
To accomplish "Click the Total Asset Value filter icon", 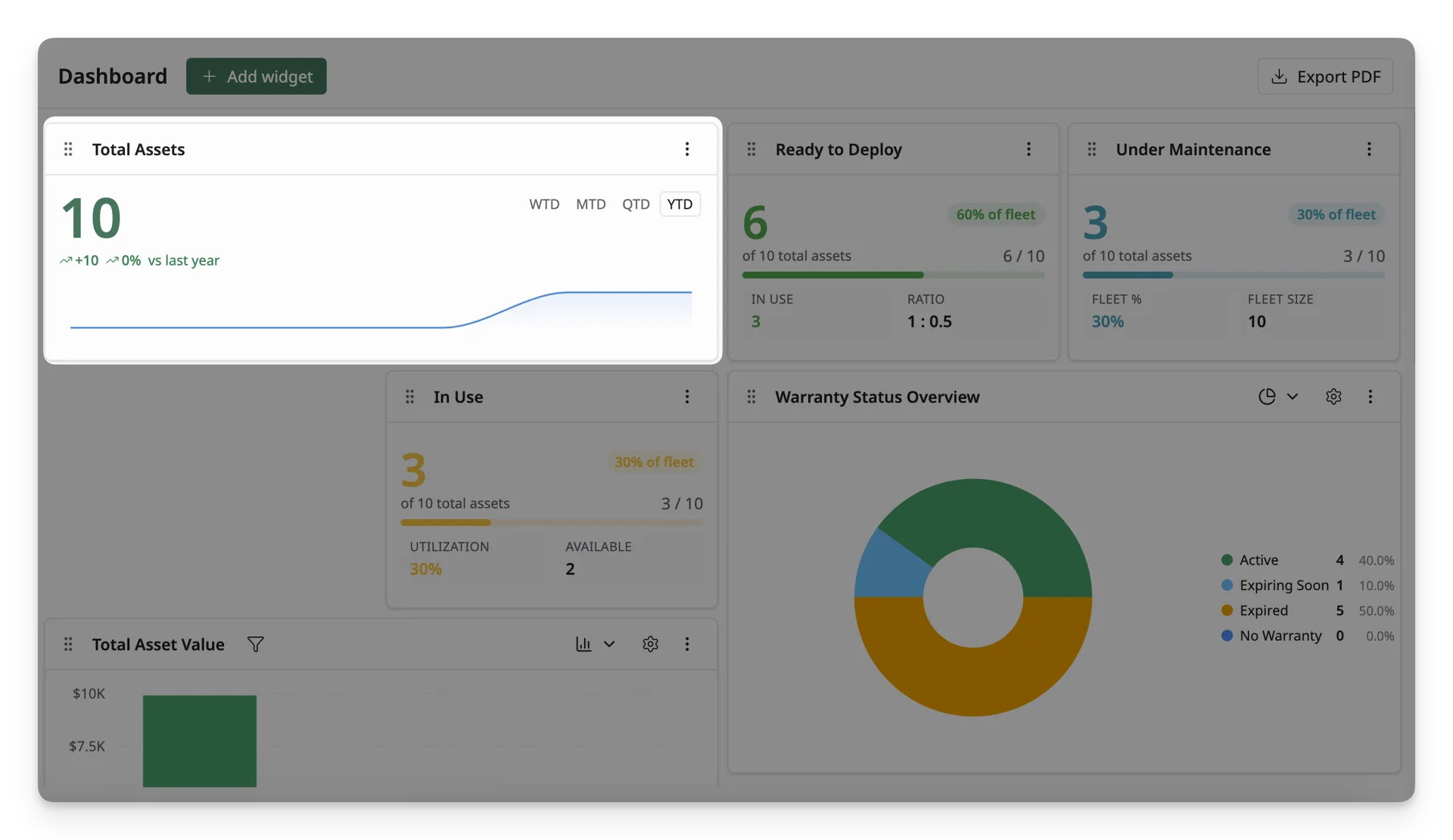I will 256,644.
